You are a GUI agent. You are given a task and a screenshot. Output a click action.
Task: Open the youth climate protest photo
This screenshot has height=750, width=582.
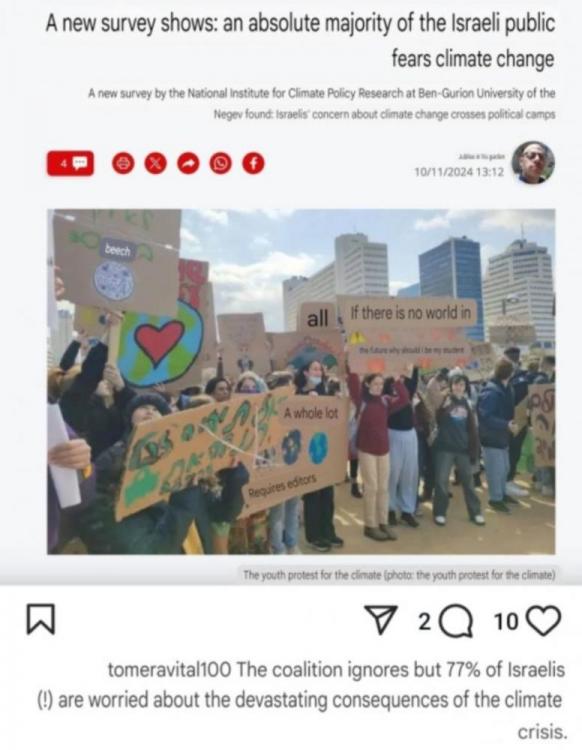tap(301, 382)
